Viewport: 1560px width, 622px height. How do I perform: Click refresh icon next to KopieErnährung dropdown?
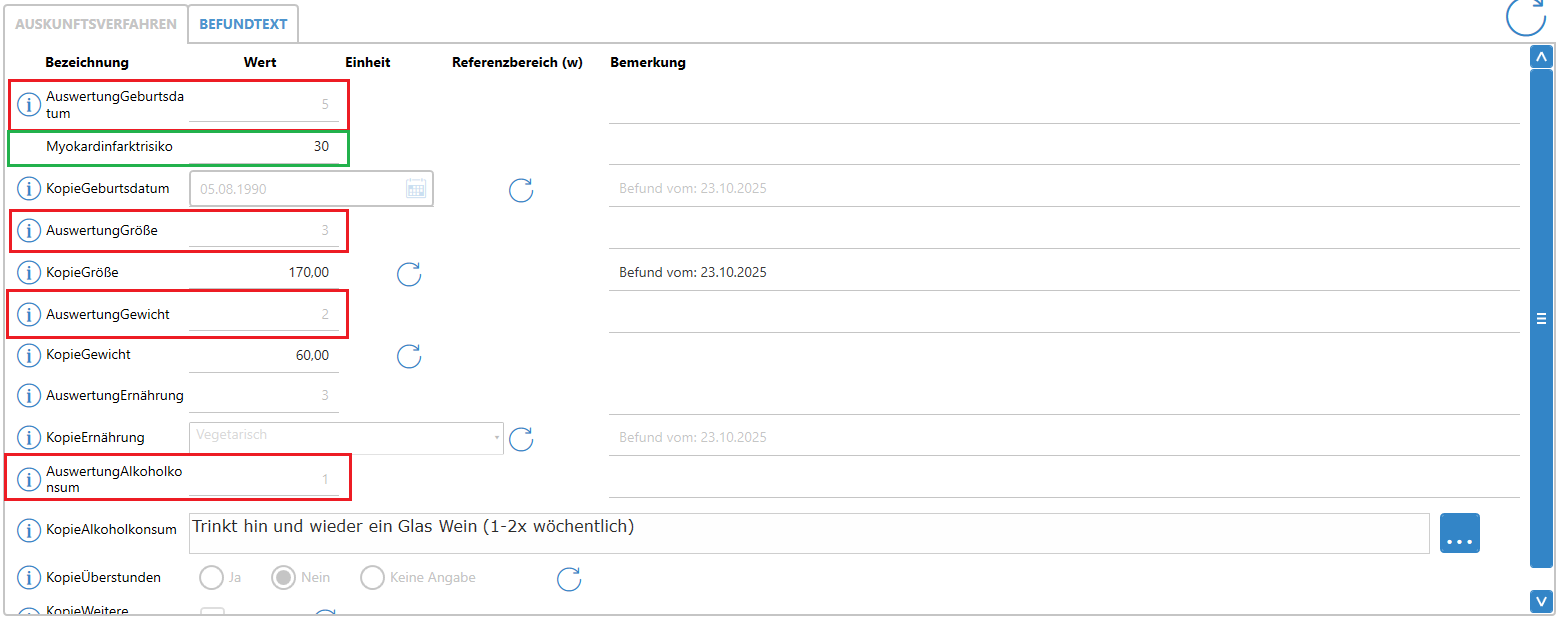pos(521,438)
